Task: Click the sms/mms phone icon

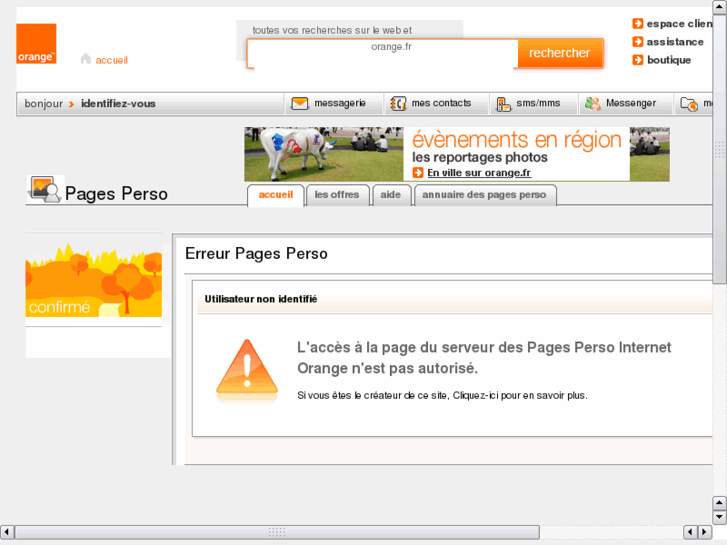Action: point(503,104)
